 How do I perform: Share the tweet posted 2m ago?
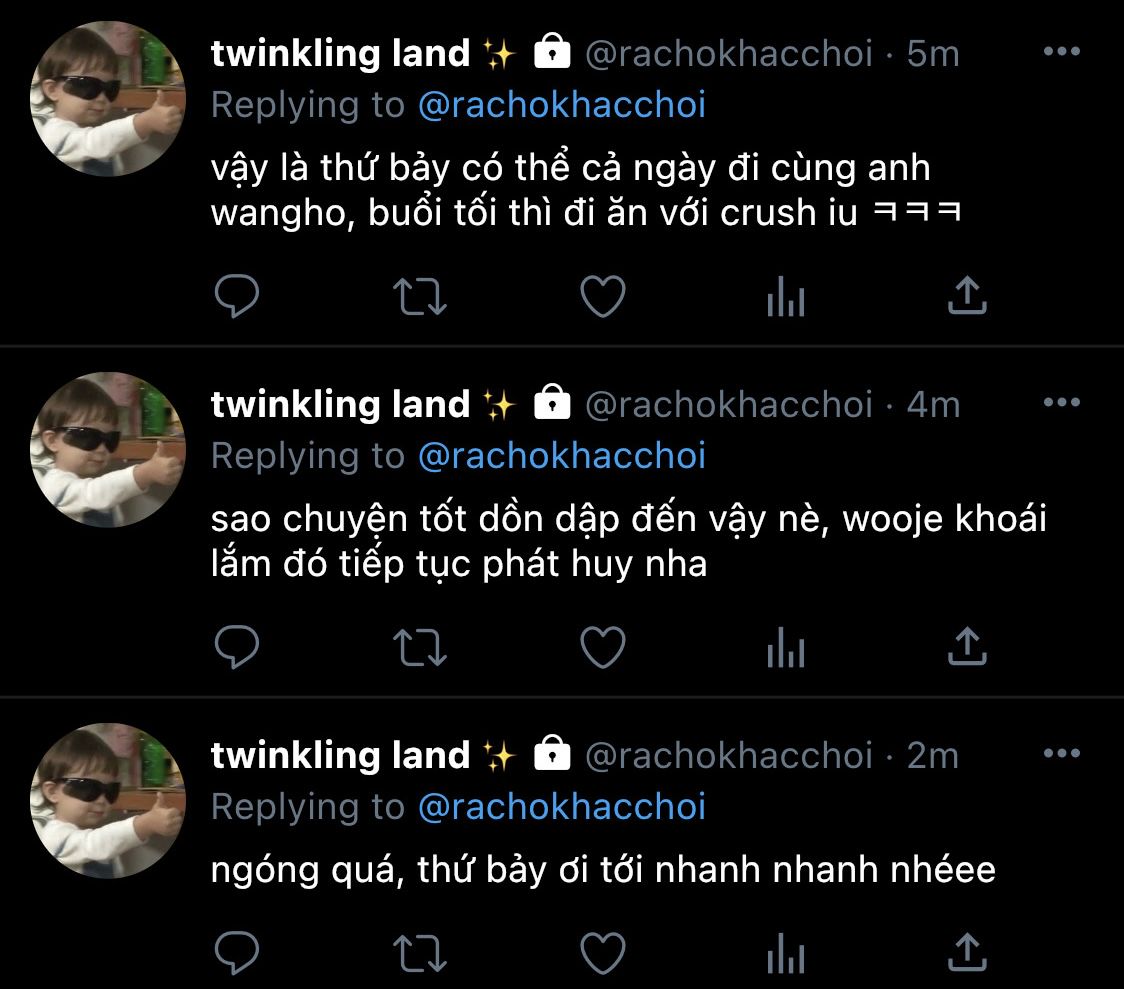click(968, 952)
